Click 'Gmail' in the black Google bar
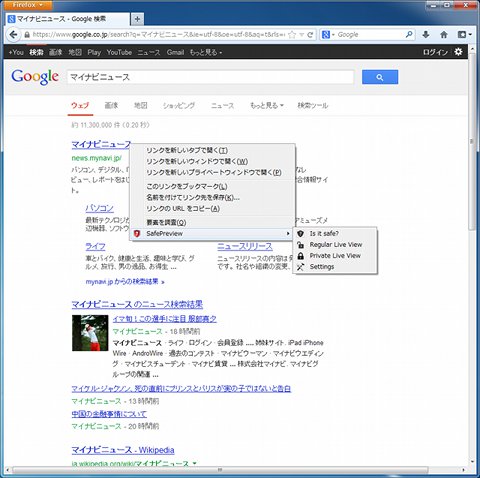The image size is (480, 478). [175, 52]
